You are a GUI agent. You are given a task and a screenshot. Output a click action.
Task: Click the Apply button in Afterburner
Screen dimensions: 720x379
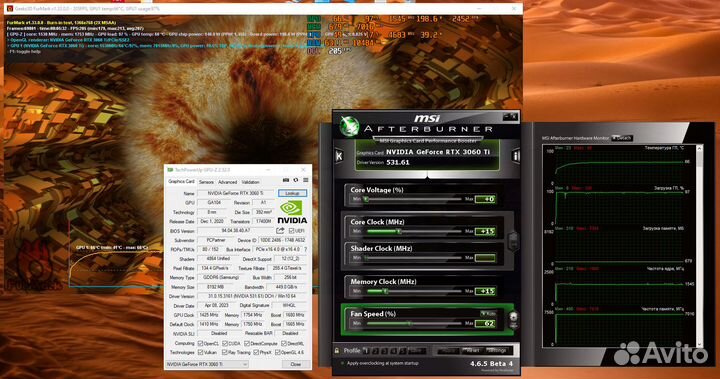[x=448, y=351]
